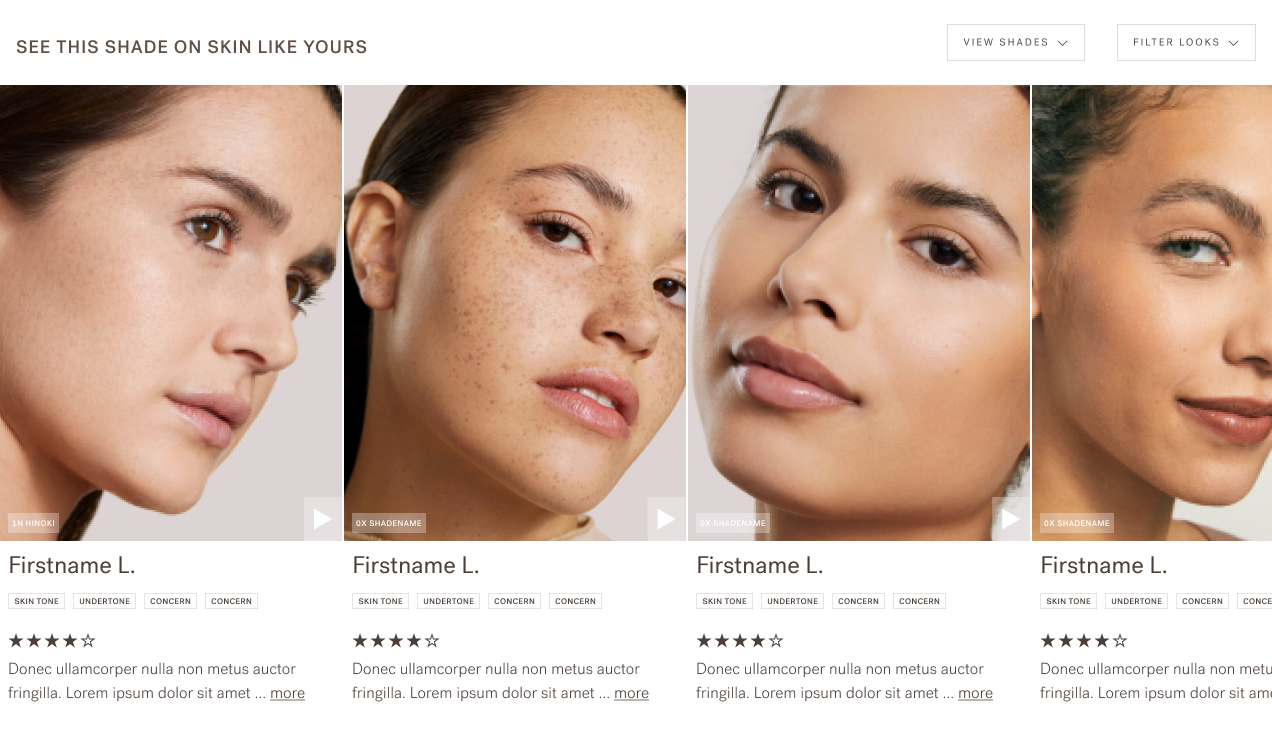Viewport: 1272px width, 751px height.
Task: Open the Filter Looks dropdown
Action: pos(1186,43)
